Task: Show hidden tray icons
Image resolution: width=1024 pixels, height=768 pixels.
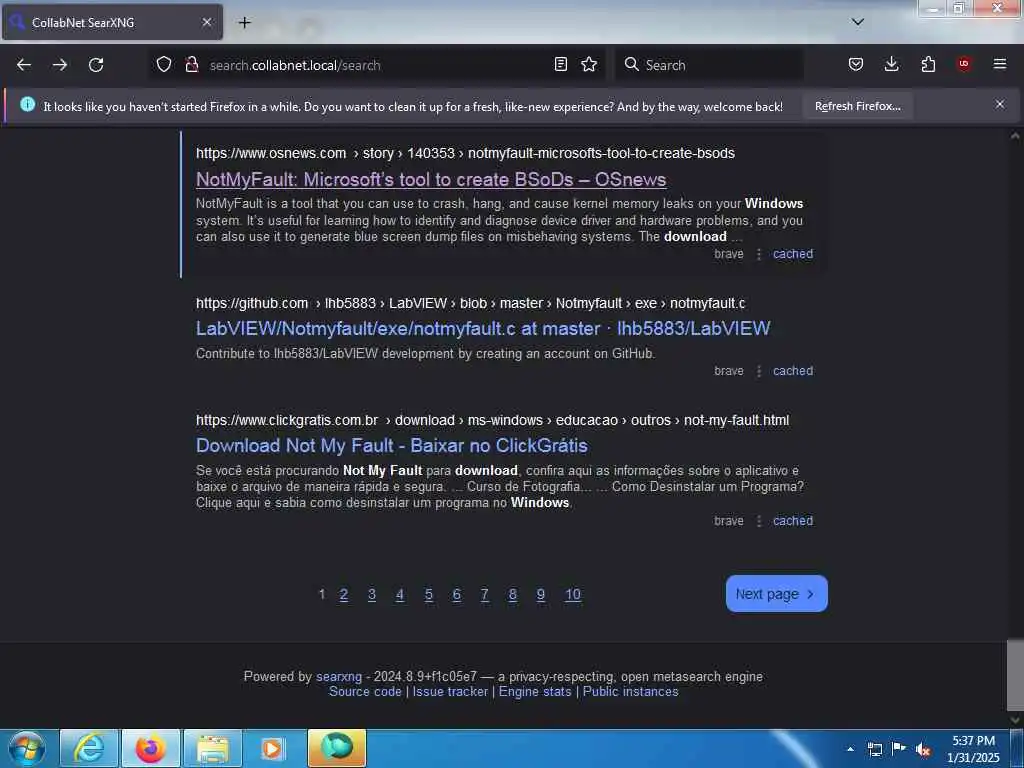Action: point(850,749)
